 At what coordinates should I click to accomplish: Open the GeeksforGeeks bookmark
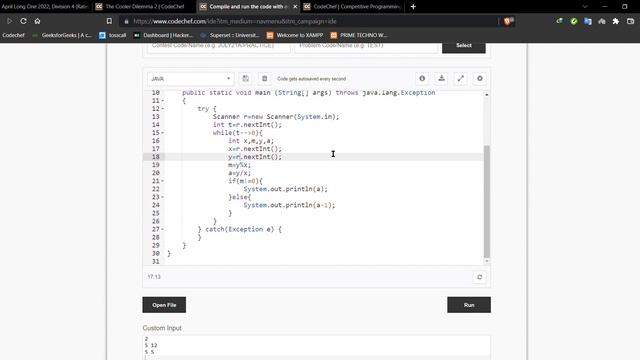point(62,36)
